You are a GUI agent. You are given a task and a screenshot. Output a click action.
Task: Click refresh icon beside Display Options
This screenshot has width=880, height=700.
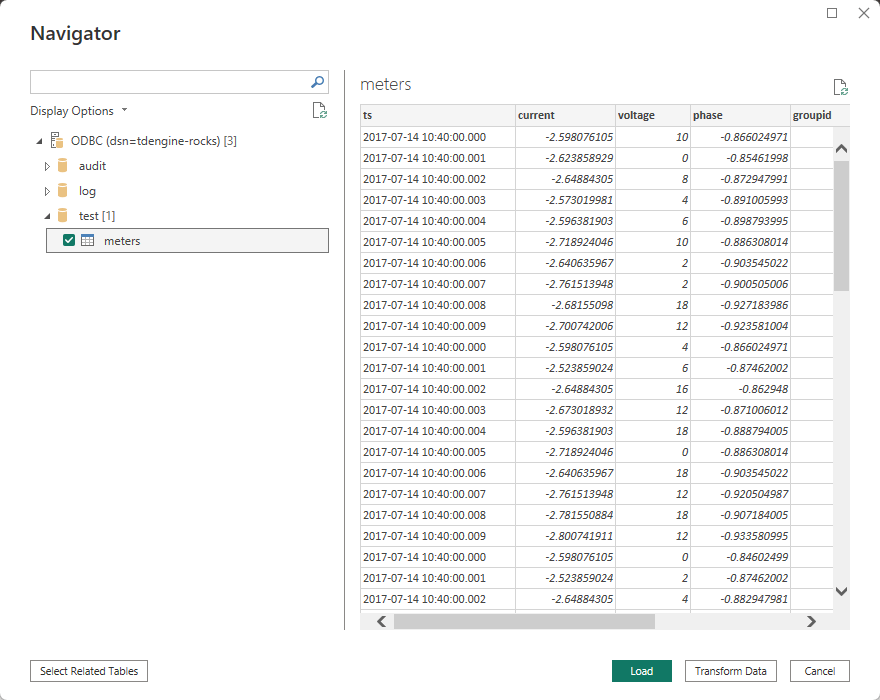pos(319,111)
